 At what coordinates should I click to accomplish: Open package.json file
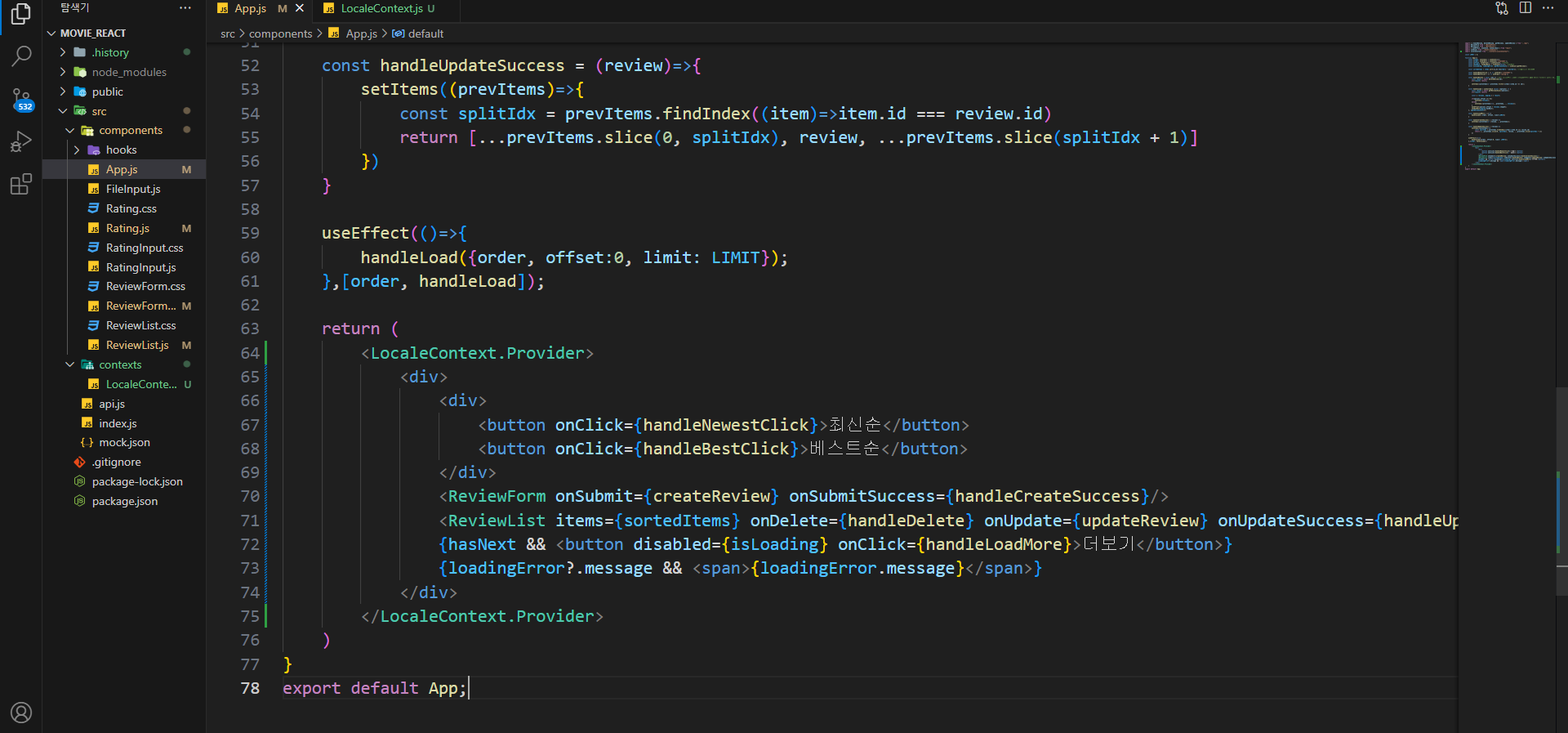tap(125, 502)
